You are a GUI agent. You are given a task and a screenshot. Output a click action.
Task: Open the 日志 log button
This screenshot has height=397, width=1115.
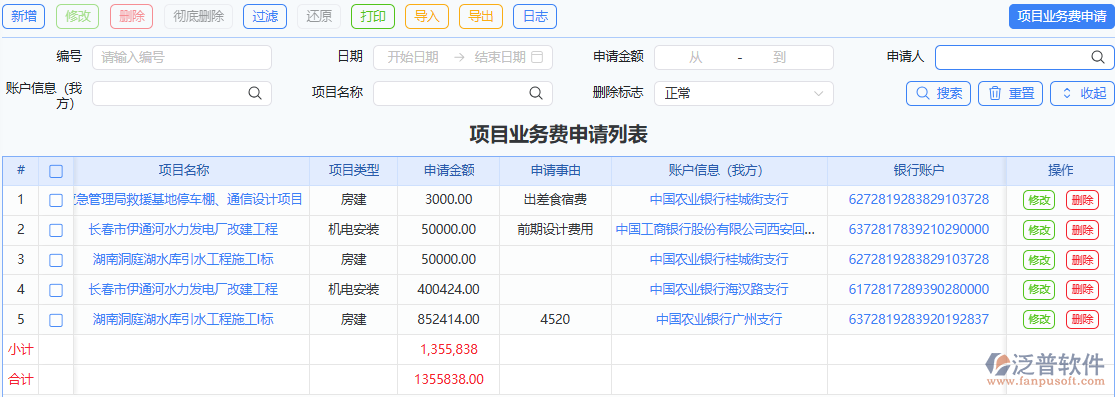click(535, 16)
